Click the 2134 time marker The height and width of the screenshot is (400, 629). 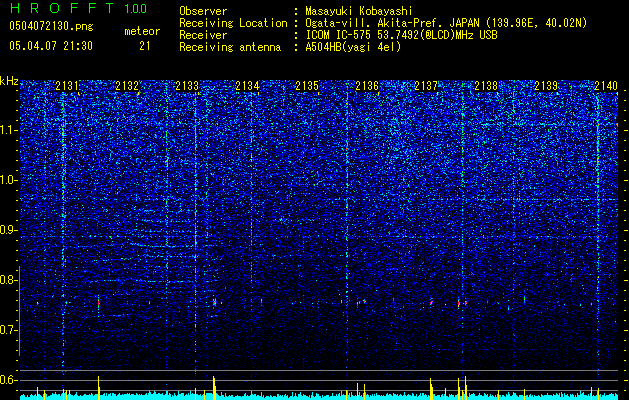[x=247, y=86]
